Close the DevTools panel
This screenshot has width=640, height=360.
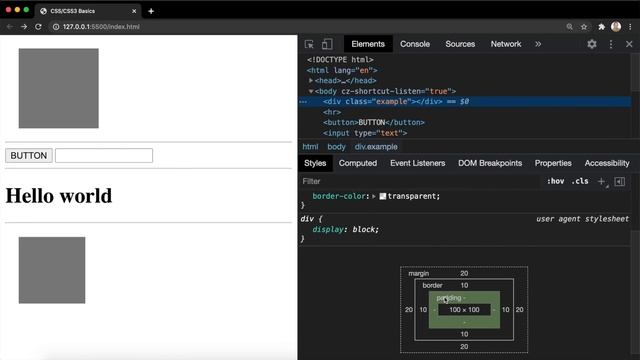(629, 44)
